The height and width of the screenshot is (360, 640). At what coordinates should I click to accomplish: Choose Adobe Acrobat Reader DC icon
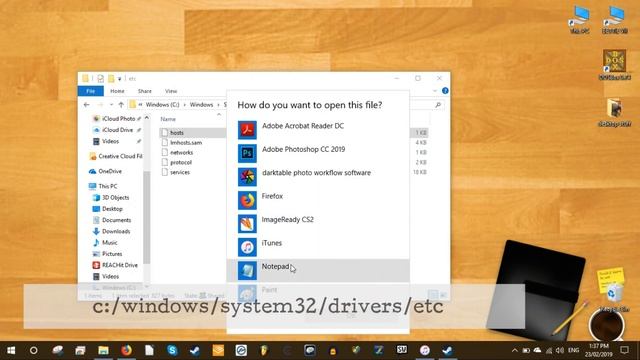click(x=247, y=130)
